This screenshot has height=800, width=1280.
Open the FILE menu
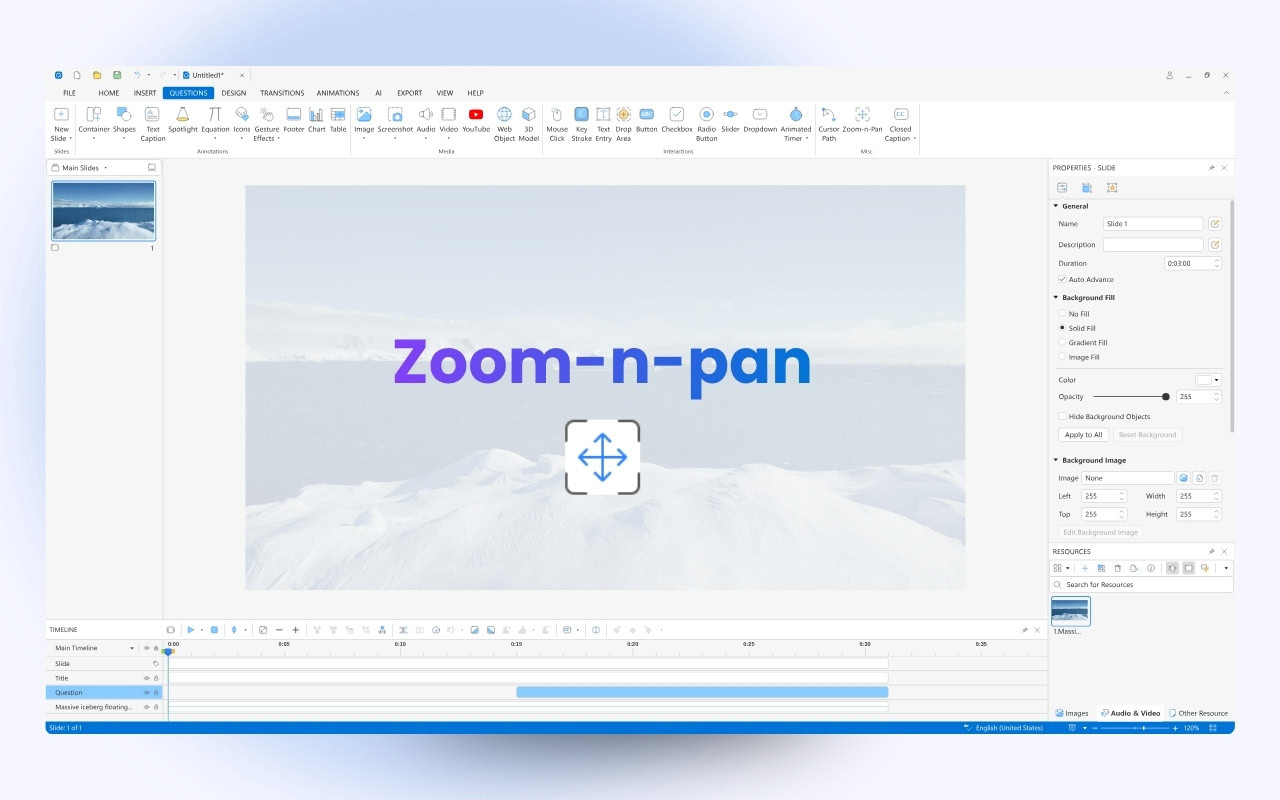tap(69, 93)
